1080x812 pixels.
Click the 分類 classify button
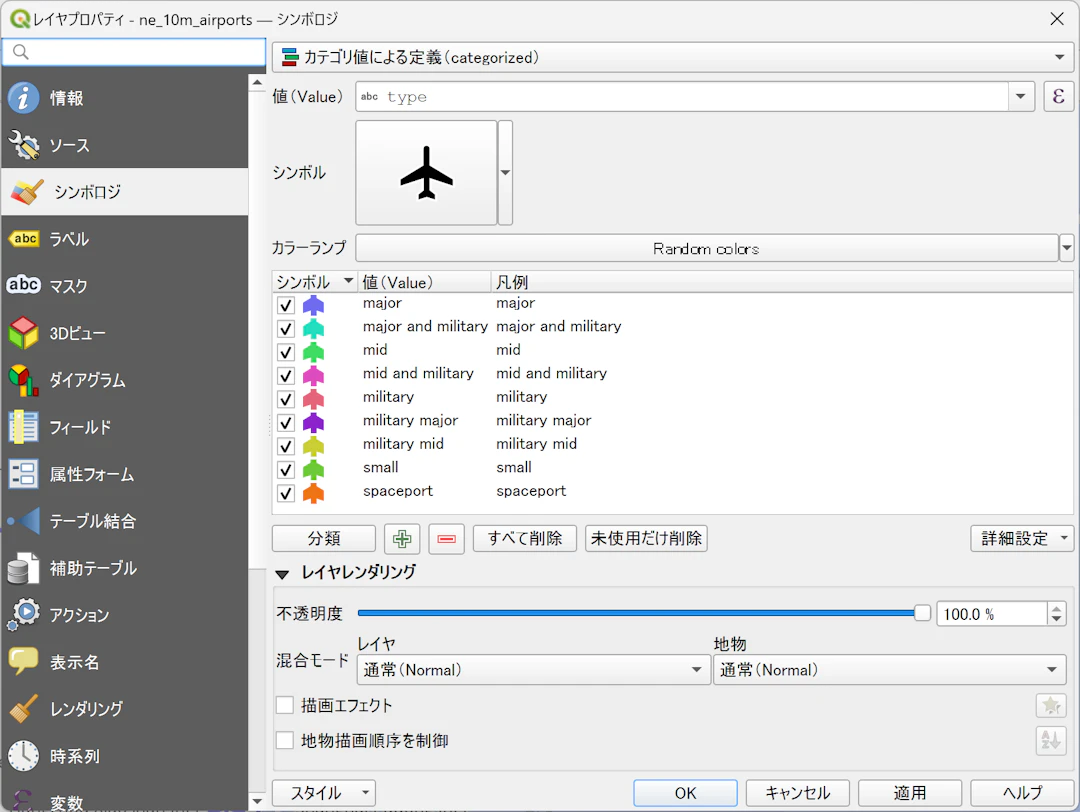tap(324, 539)
